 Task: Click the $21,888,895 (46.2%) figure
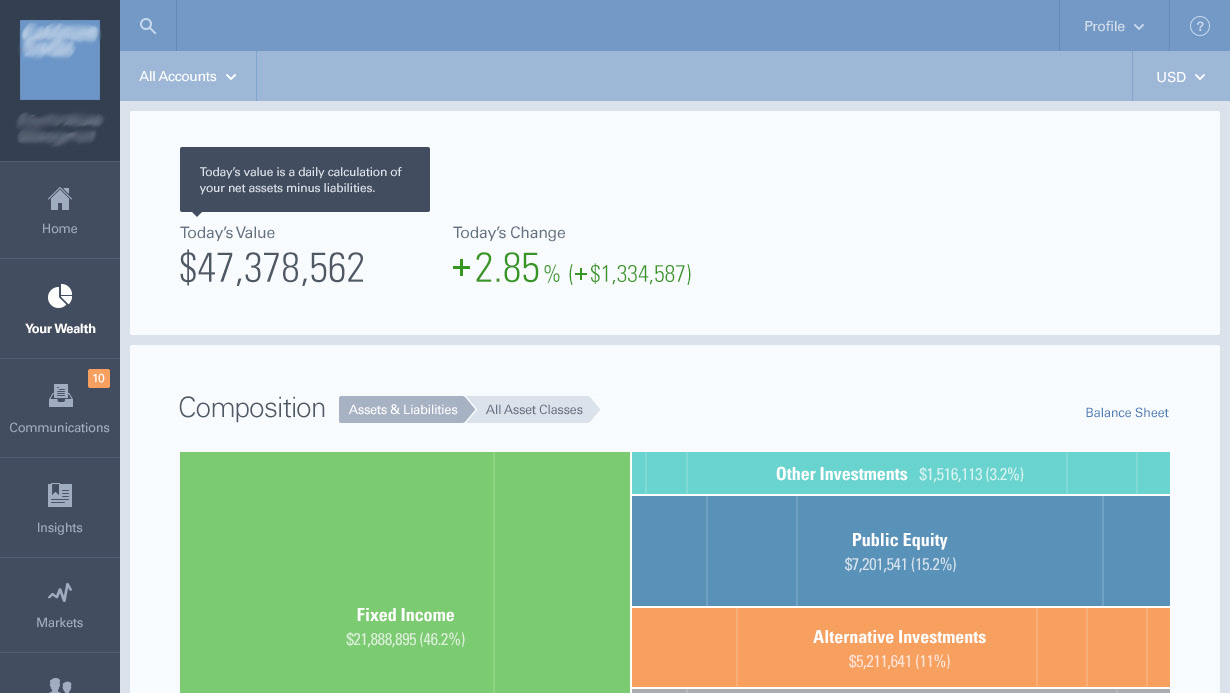tap(405, 639)
